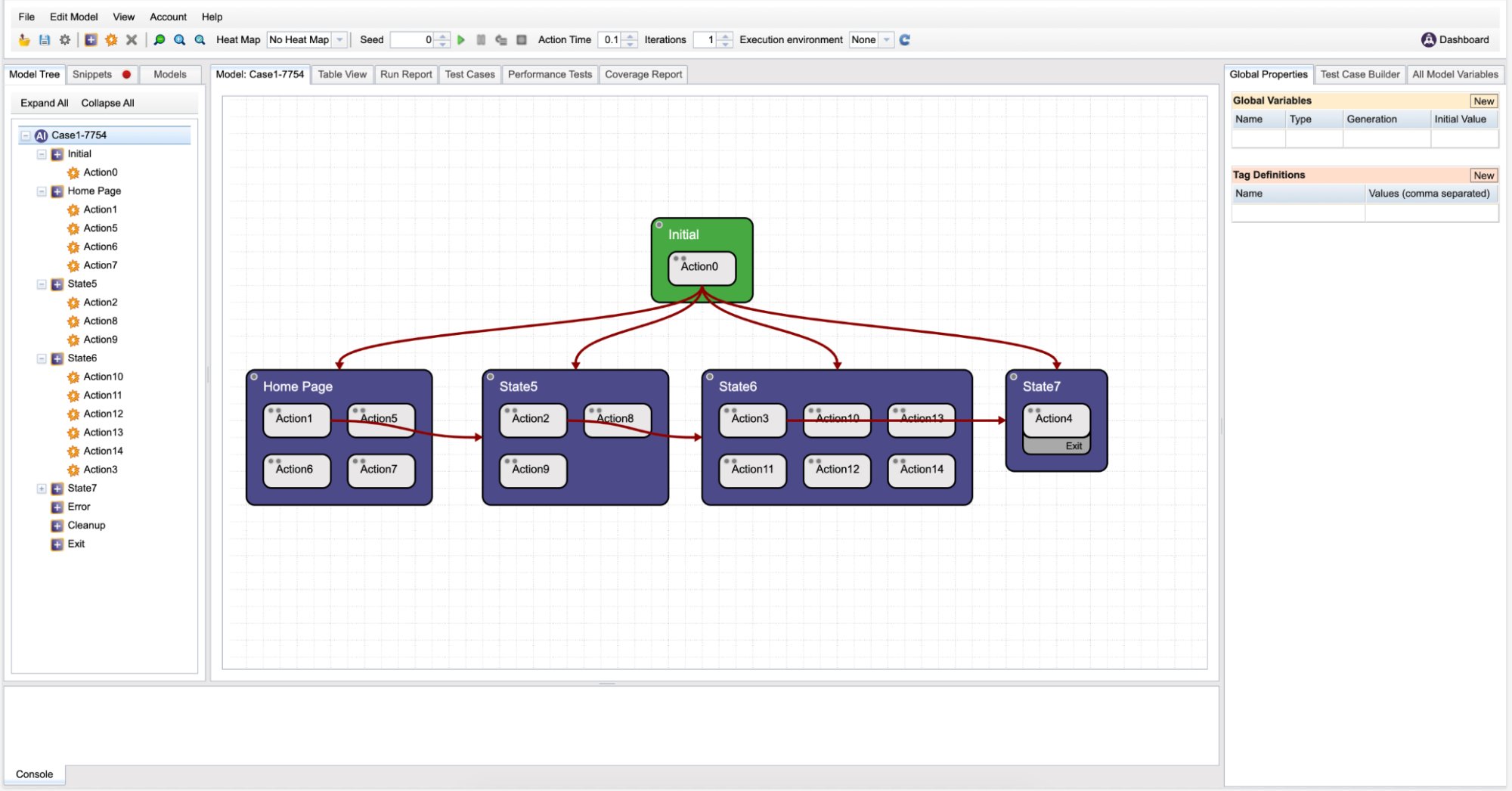
Task: Select the Action4 node in State7
Action: (x=1055, y=419)
